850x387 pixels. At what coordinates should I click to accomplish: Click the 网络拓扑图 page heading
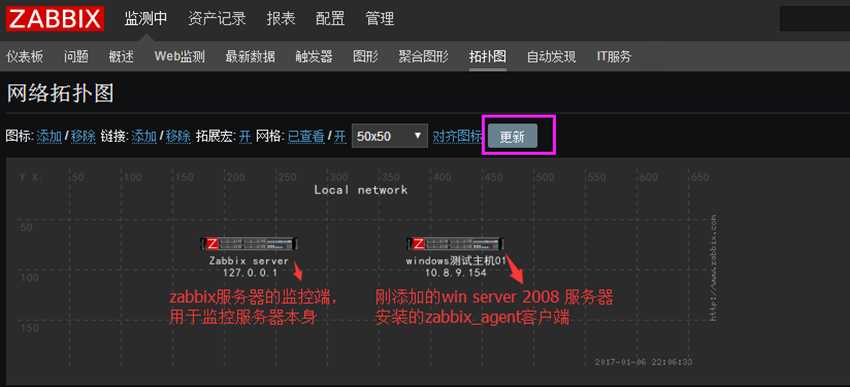[x=60, y=94]
